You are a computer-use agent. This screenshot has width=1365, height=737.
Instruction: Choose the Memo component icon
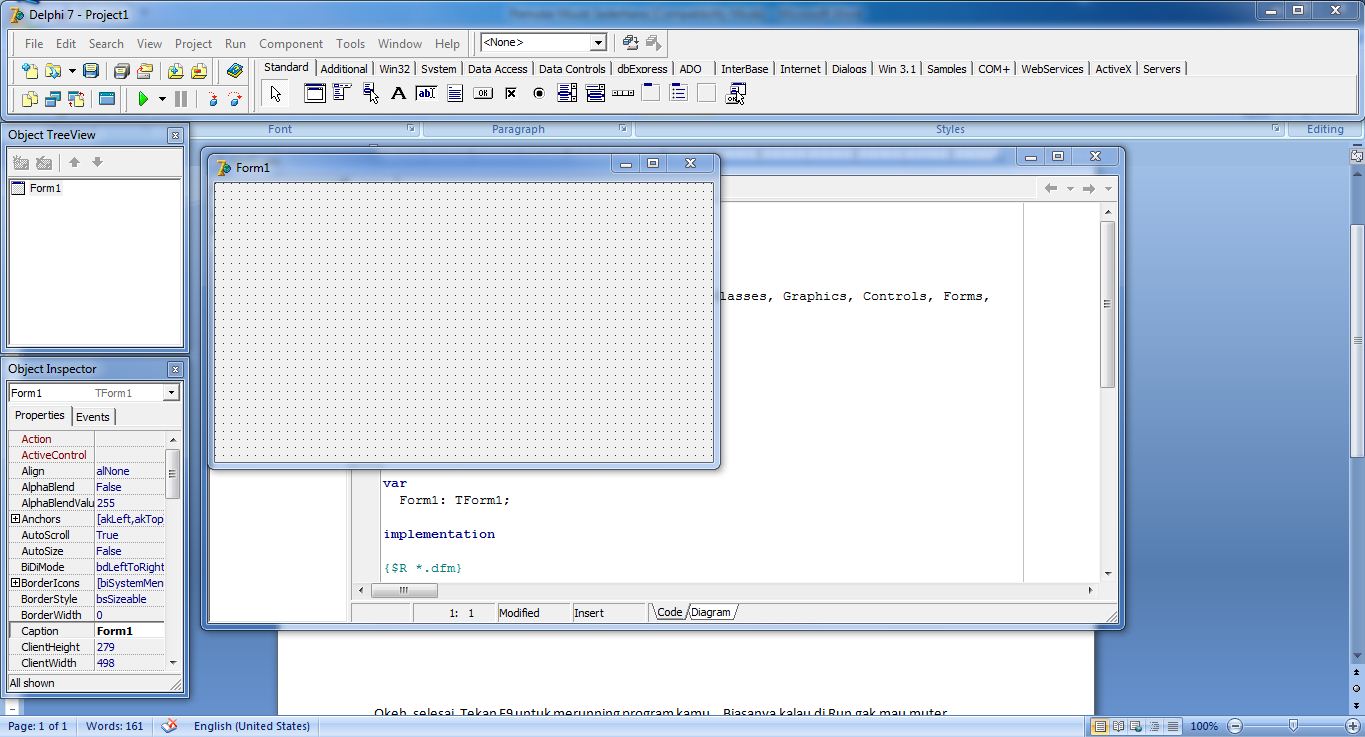click(455, 93)
